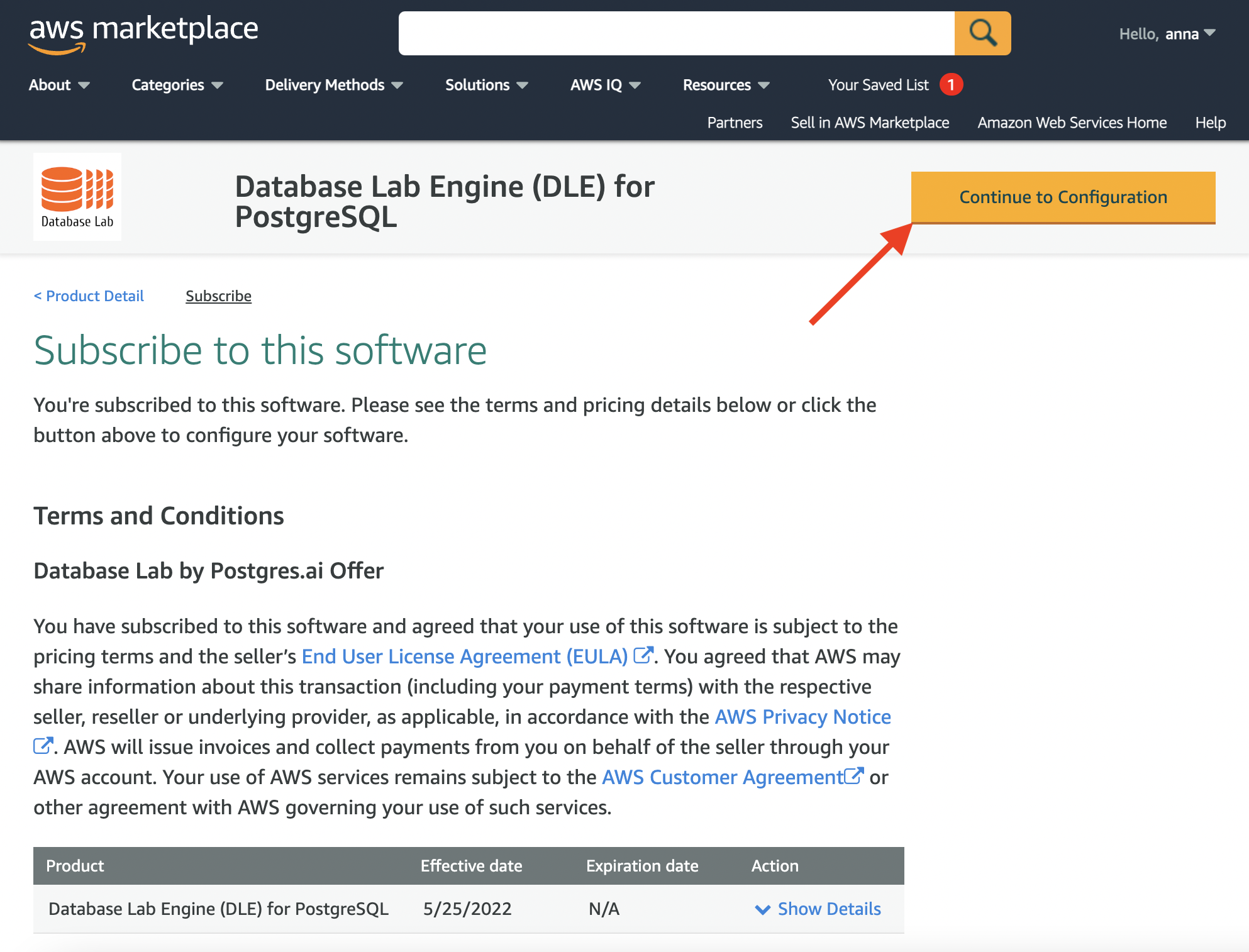The height and width of the screenshot is (952, 1249).
Task: Open the End User License Agreement link
Action: tap(464, 656)
